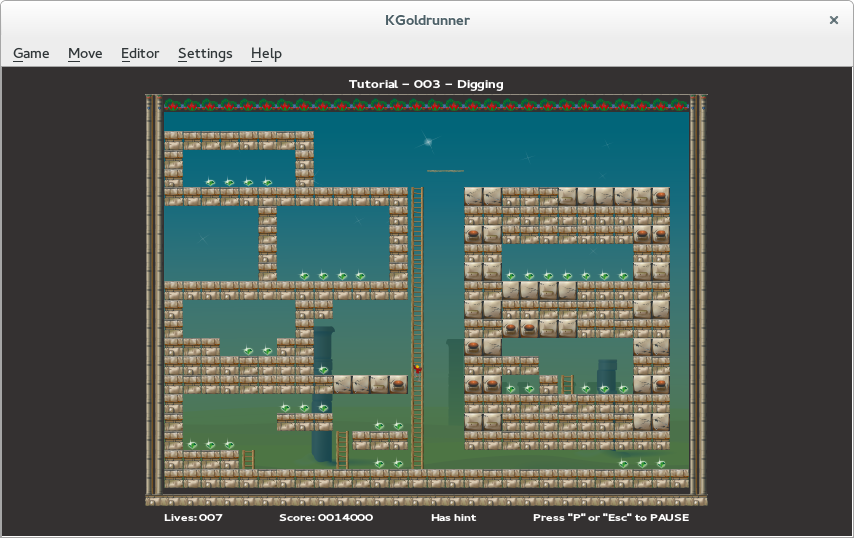Click the horizontal bar below the bright star
This screenshot has width=854, height=538.
click(x=446, y=170)
